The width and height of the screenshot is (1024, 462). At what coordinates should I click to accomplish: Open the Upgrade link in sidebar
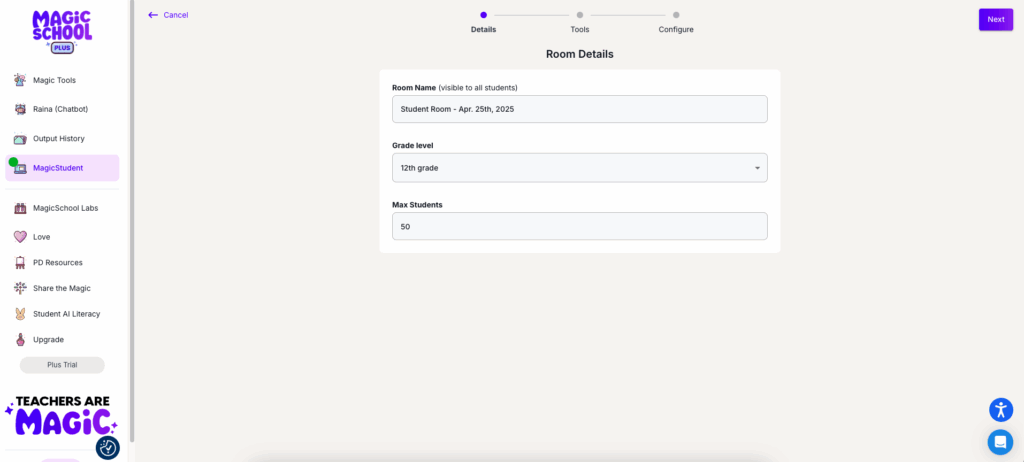pyautogui.click(x=62, y=339)
